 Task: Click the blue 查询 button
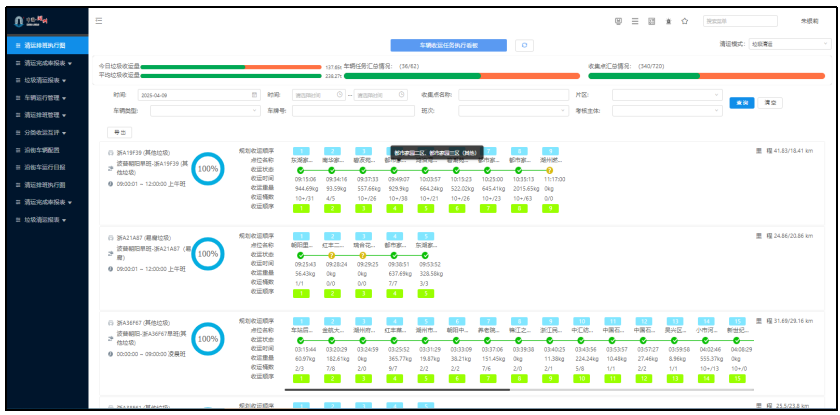(x=741, y=102)
